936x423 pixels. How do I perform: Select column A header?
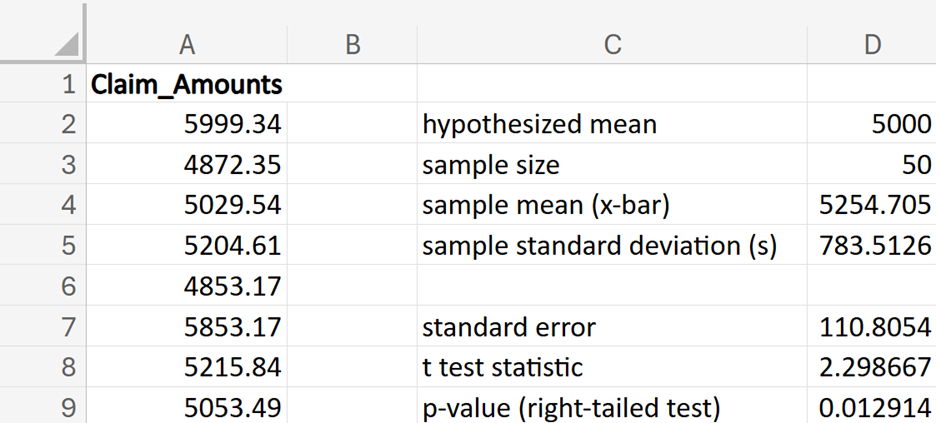(x=187, y=44)
